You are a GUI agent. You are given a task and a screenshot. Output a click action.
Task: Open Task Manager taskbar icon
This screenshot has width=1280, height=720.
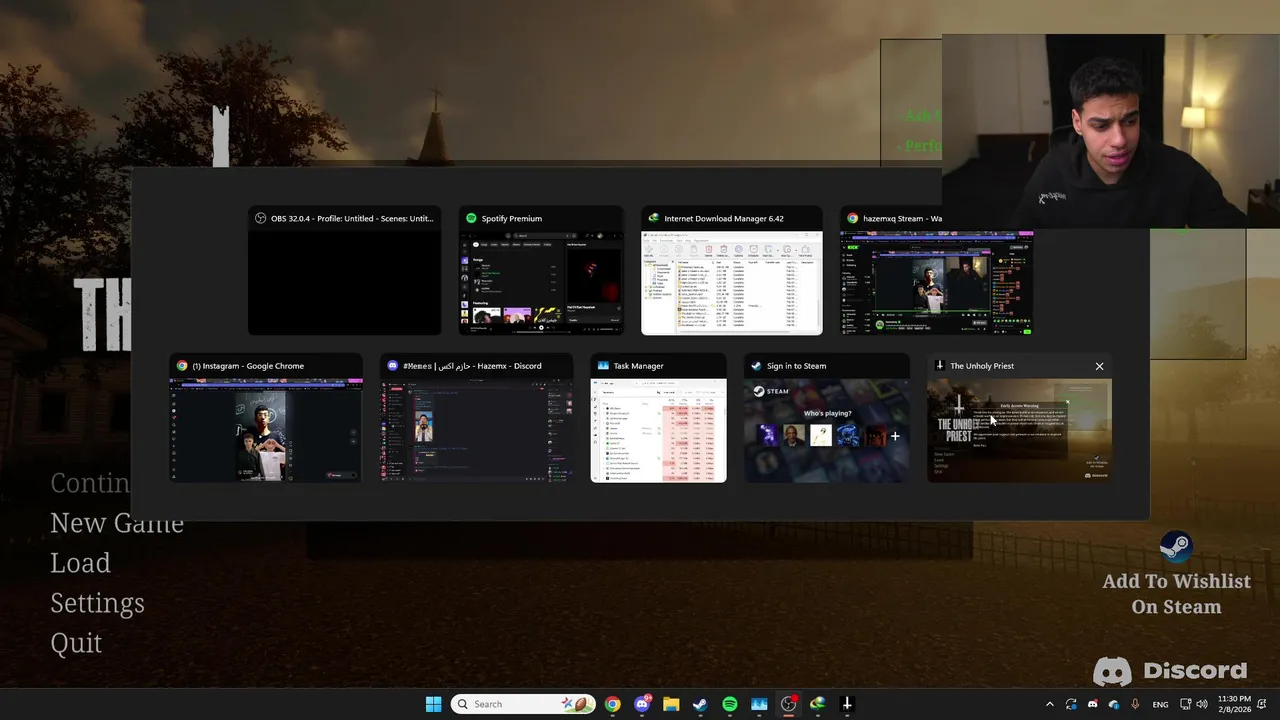pos(759,704)
